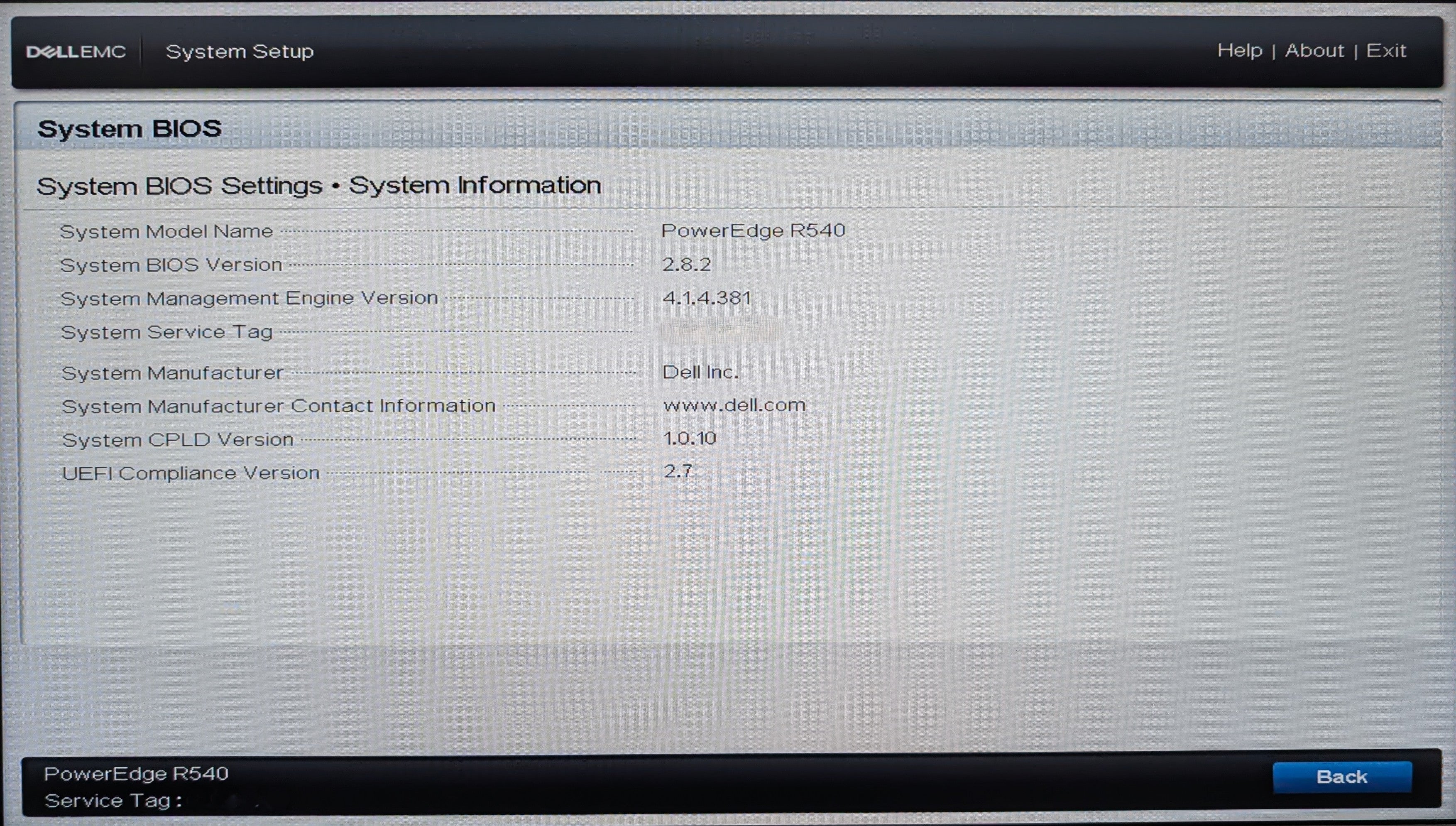Screen dimensions: 1456x826
Task: Click the www.dell.com value
Action: pyautogui.click(x=734, y=405)
